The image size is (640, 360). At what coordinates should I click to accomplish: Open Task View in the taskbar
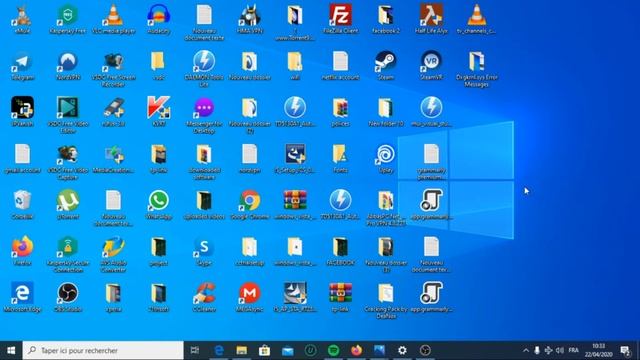(195, 350)
